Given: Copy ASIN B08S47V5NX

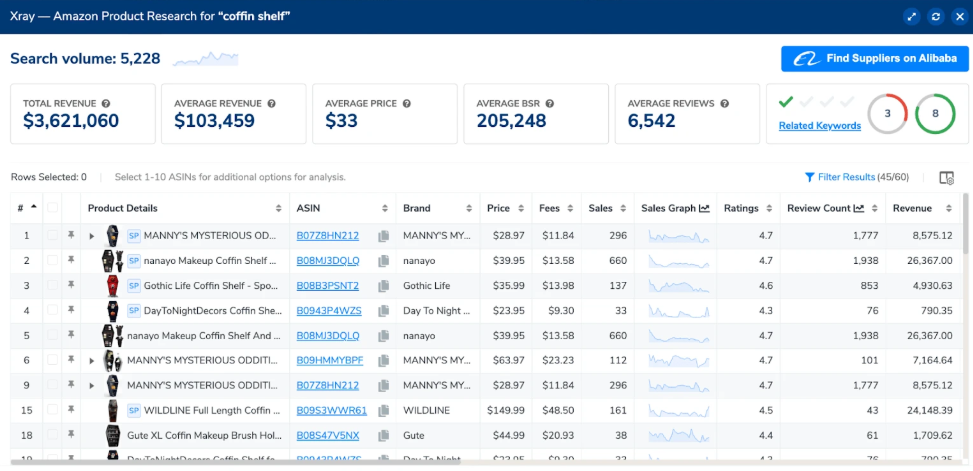Looking at the screenshot, I should [x=383, y=435].
